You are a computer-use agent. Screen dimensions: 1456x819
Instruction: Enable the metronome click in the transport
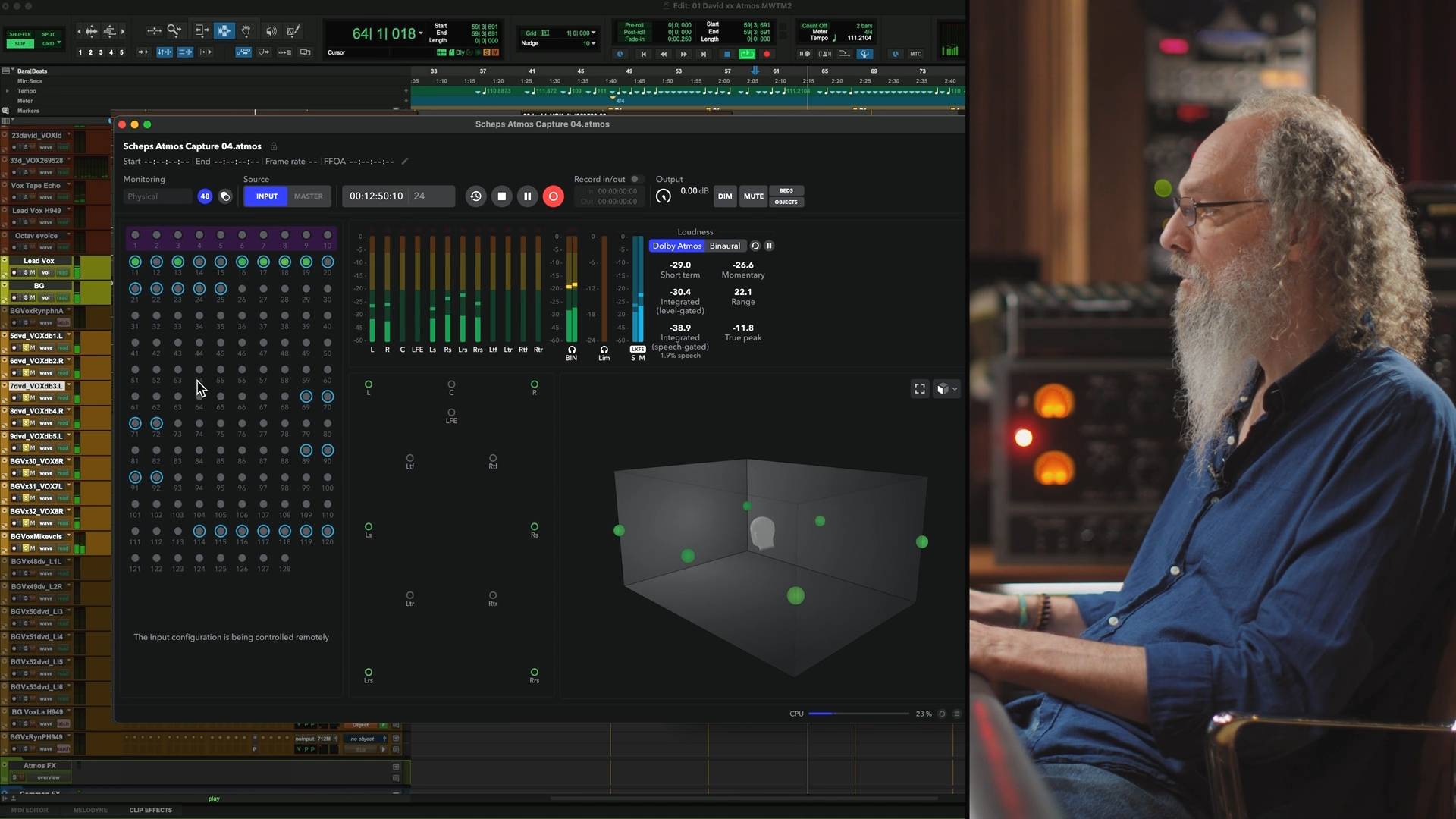[825, 54]
